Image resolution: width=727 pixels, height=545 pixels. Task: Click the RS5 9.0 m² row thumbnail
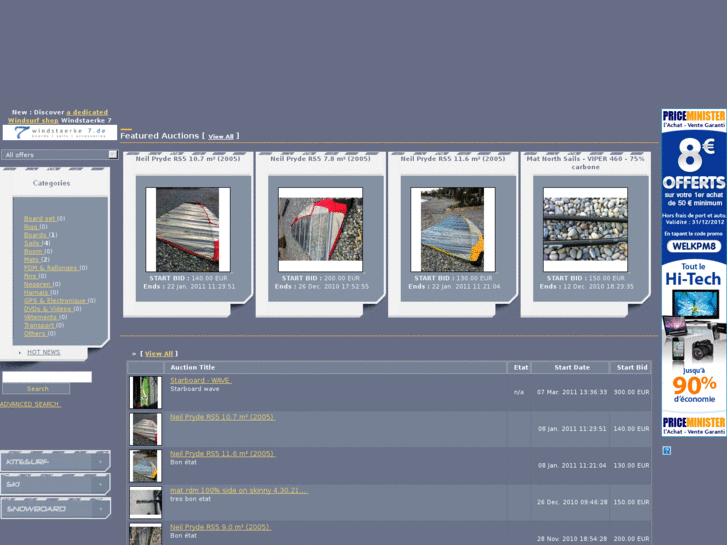click(146, 534)
